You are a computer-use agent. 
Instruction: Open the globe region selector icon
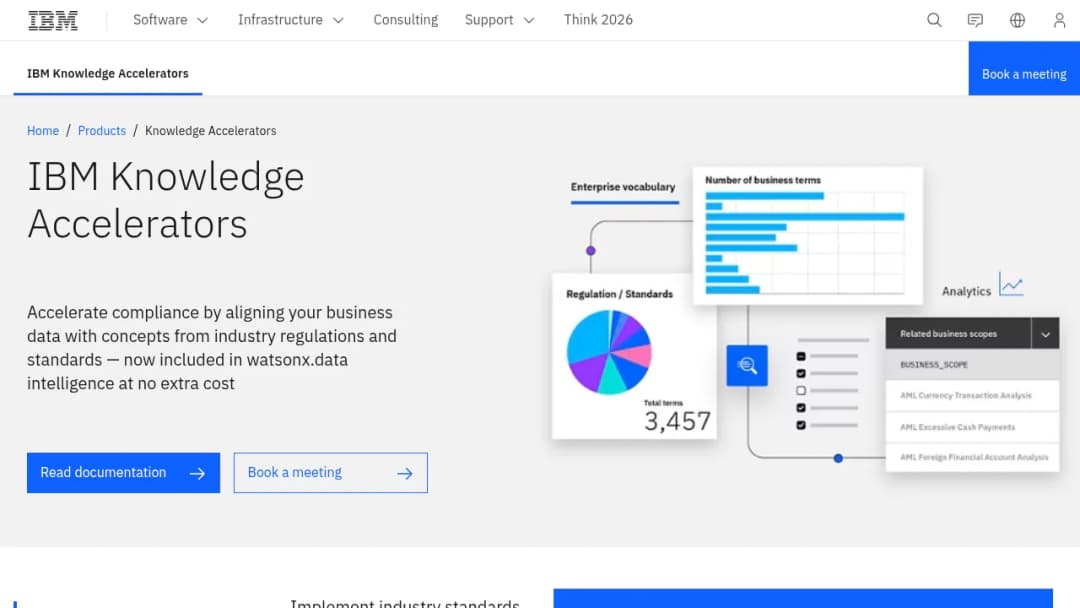coord(1017,20)
